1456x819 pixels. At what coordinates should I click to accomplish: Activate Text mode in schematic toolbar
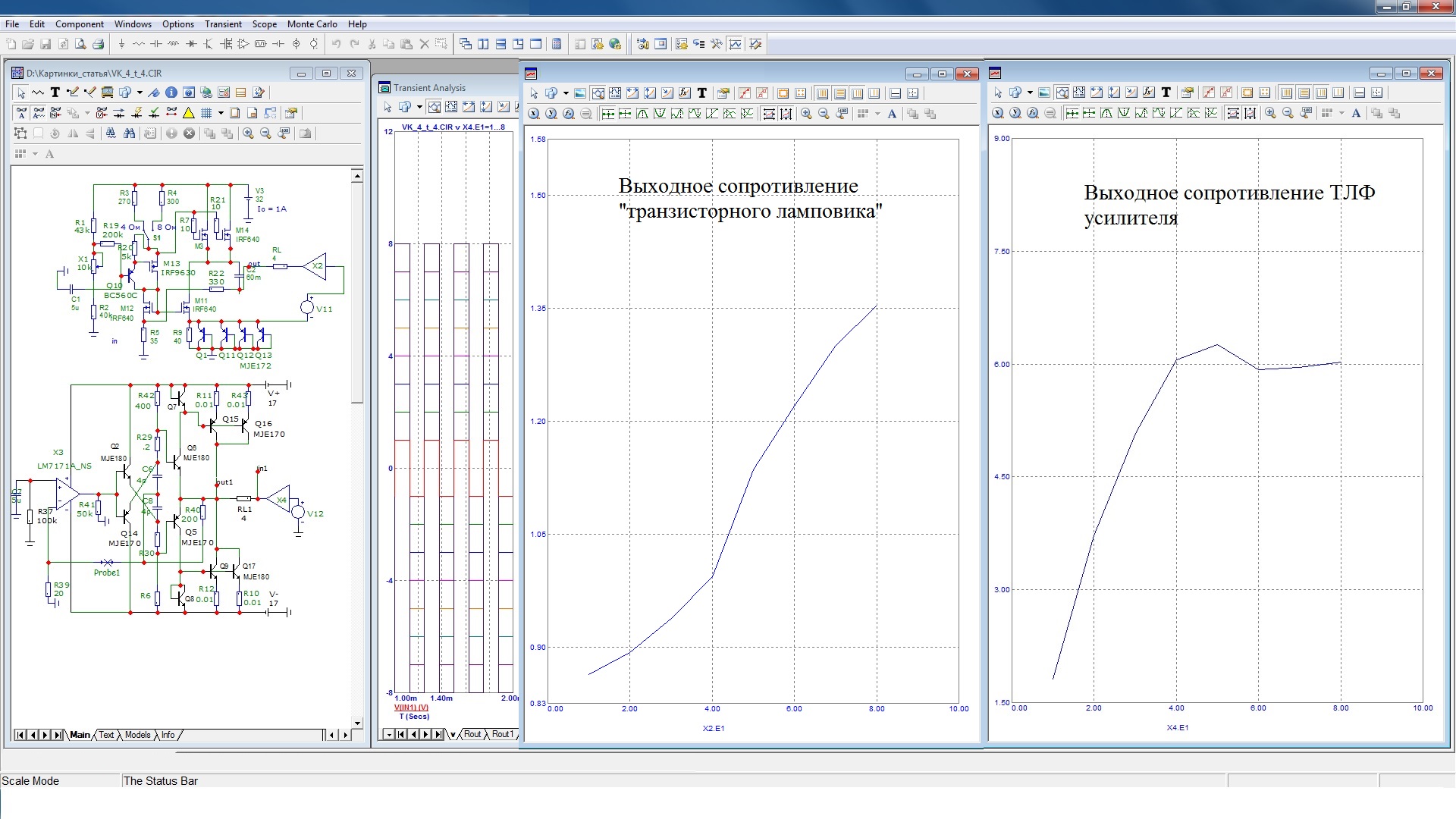click(55, 93)
